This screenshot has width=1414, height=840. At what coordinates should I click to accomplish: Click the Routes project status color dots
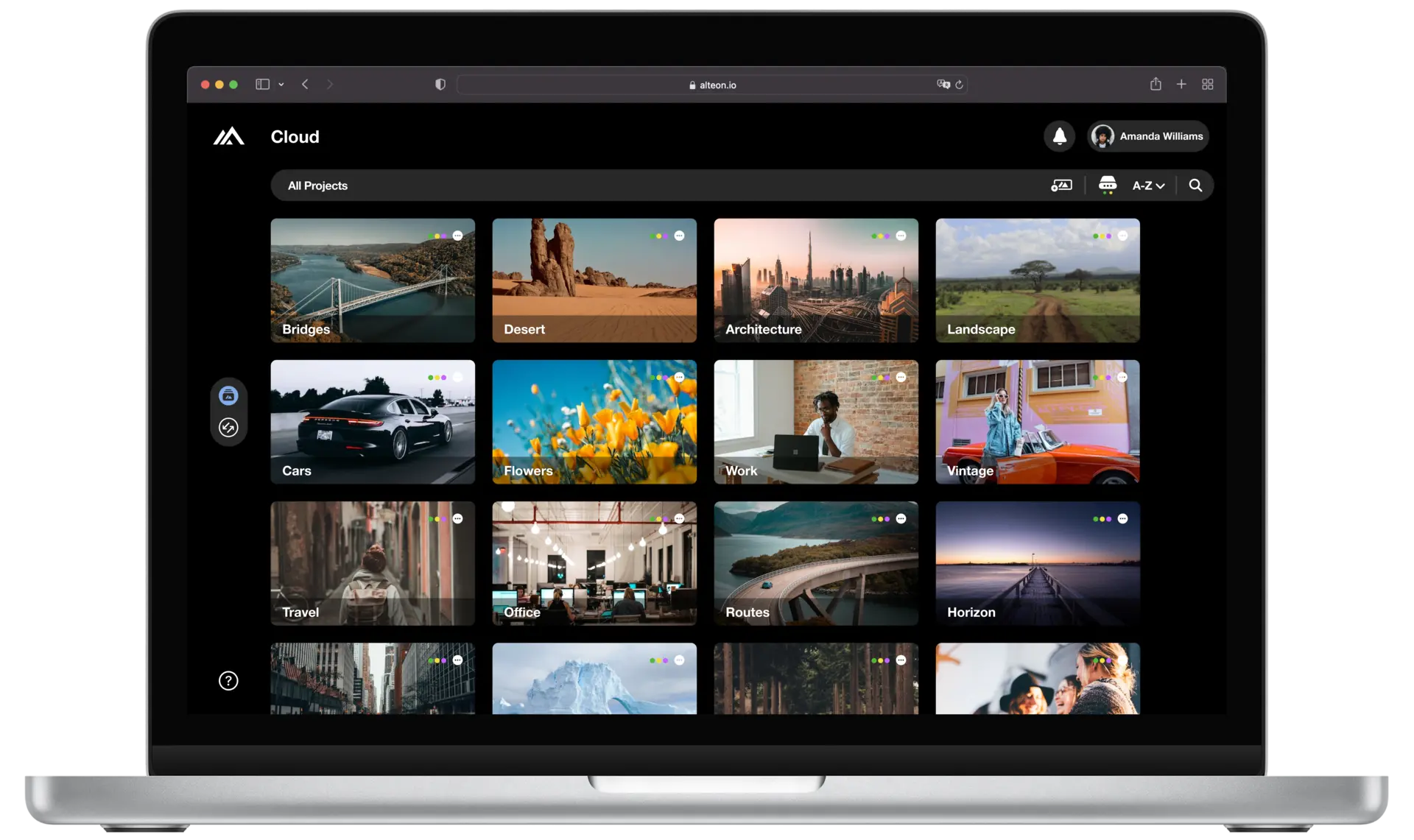pos(880,519)
